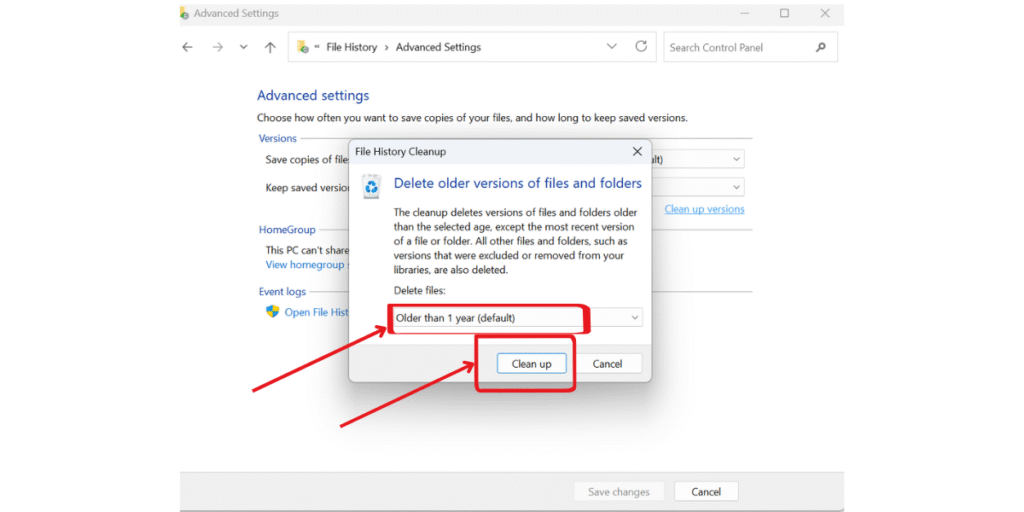Image resolution: width=1024 pixels, height=512 pixels.
Task: Open Keep saved versions dropdown
Action: click(697, 187)
